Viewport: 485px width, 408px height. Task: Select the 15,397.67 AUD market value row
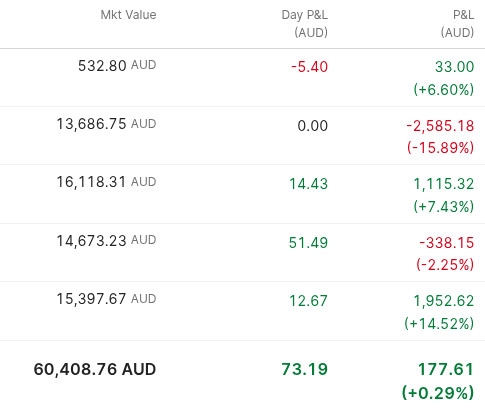(x=242, y=311)
